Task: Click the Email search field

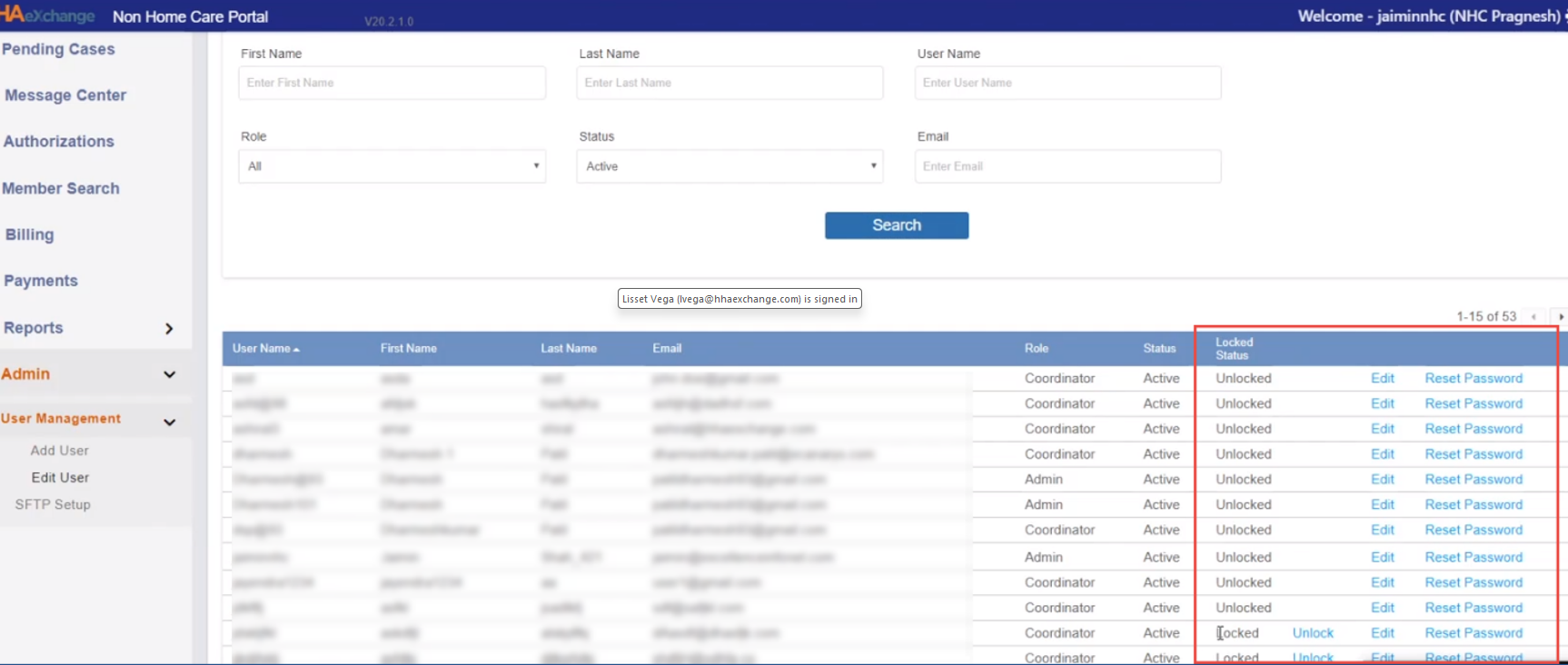Action: pos(1067,166)
